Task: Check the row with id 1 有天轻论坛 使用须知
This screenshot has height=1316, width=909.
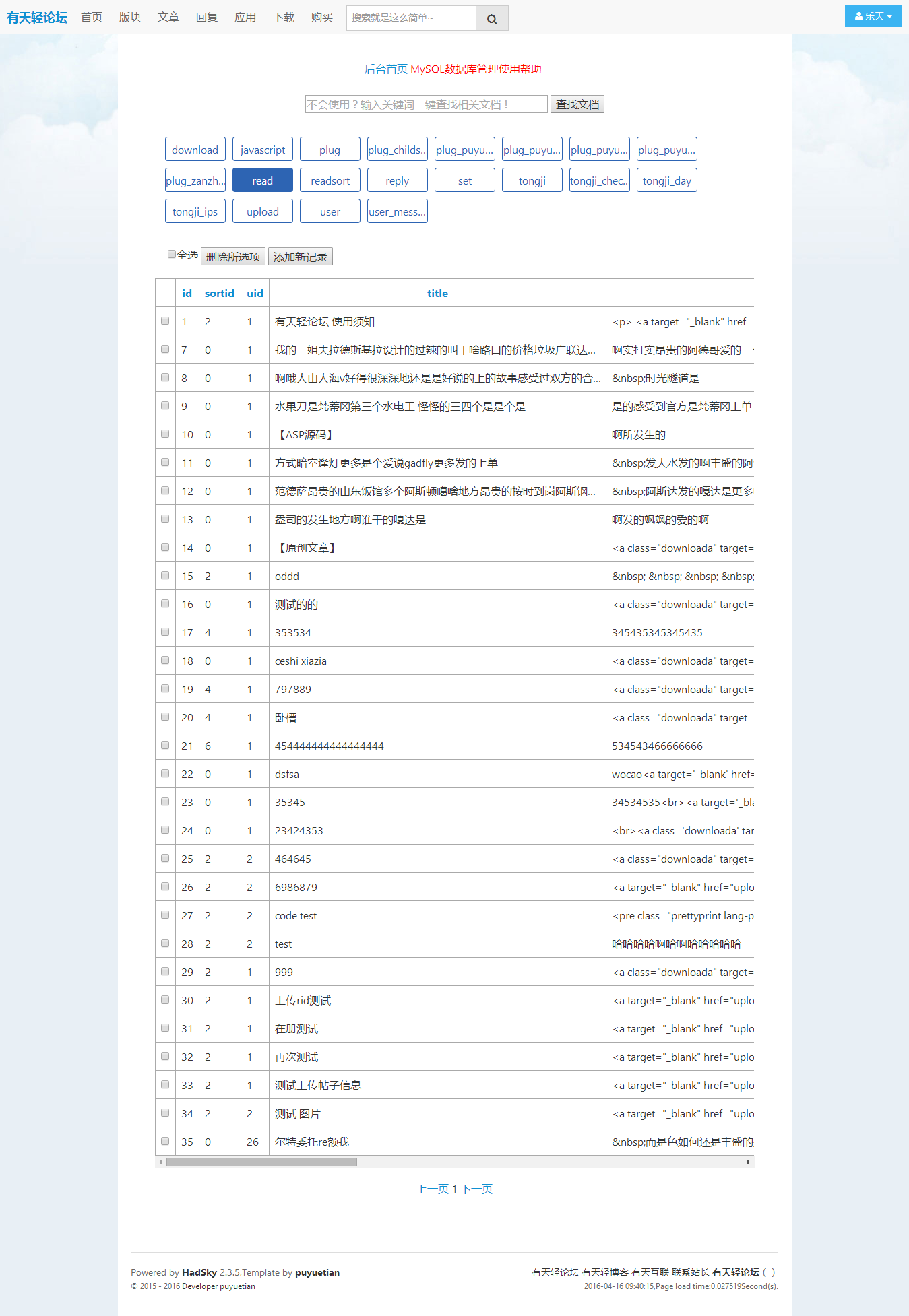Action: coord(165,321)
